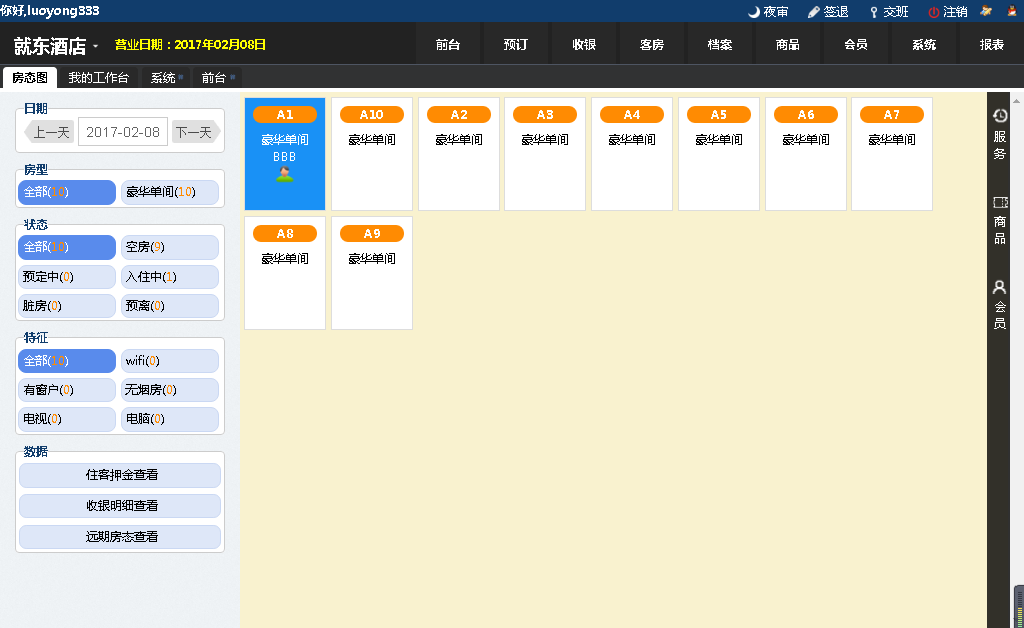The image size is (1024, 628).
Task: Click the guest icon in room A1
Action: 285,174
